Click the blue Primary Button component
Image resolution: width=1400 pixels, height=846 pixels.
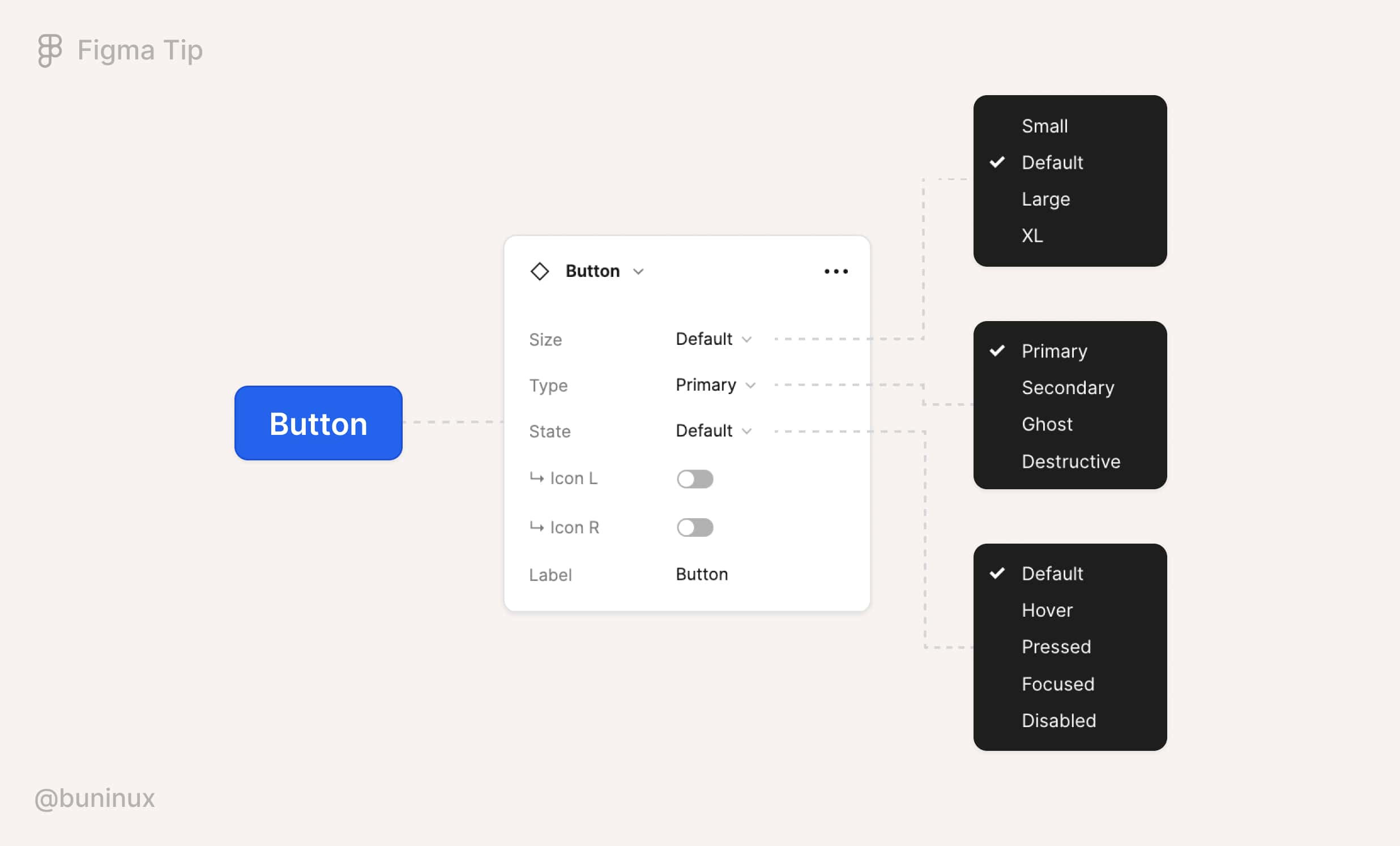[317, 422]
